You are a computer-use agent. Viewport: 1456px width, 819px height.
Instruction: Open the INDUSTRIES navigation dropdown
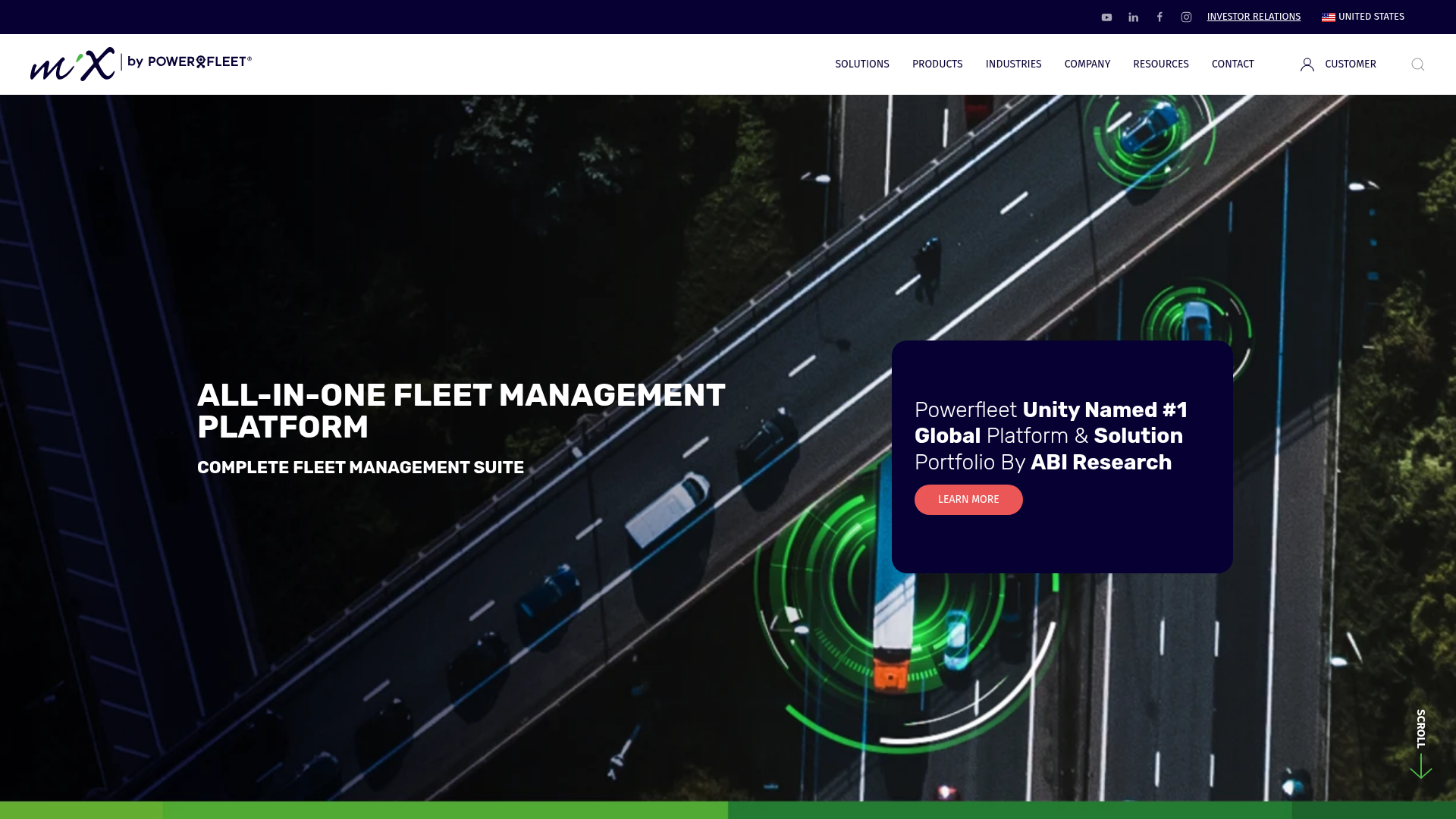point(1013,64)
